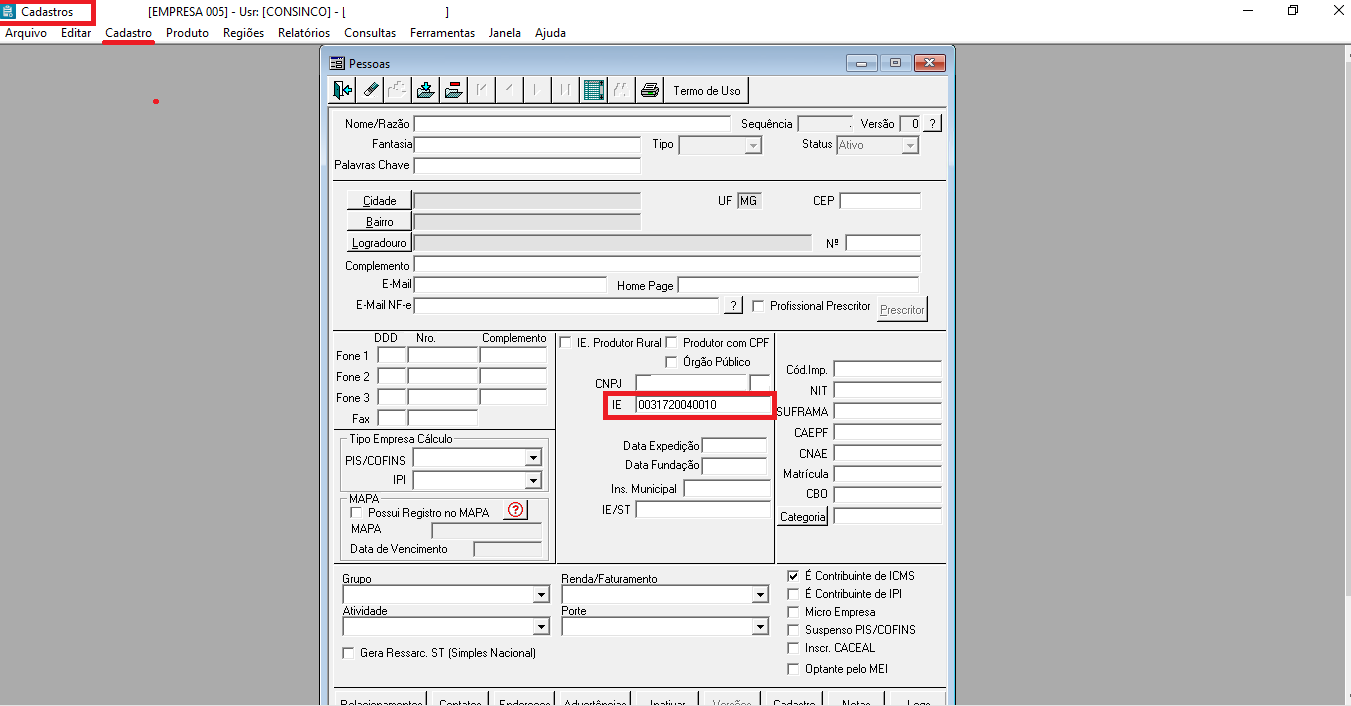
Task: Go to last record toolbar arrow
Action: (x=566, y=90)
